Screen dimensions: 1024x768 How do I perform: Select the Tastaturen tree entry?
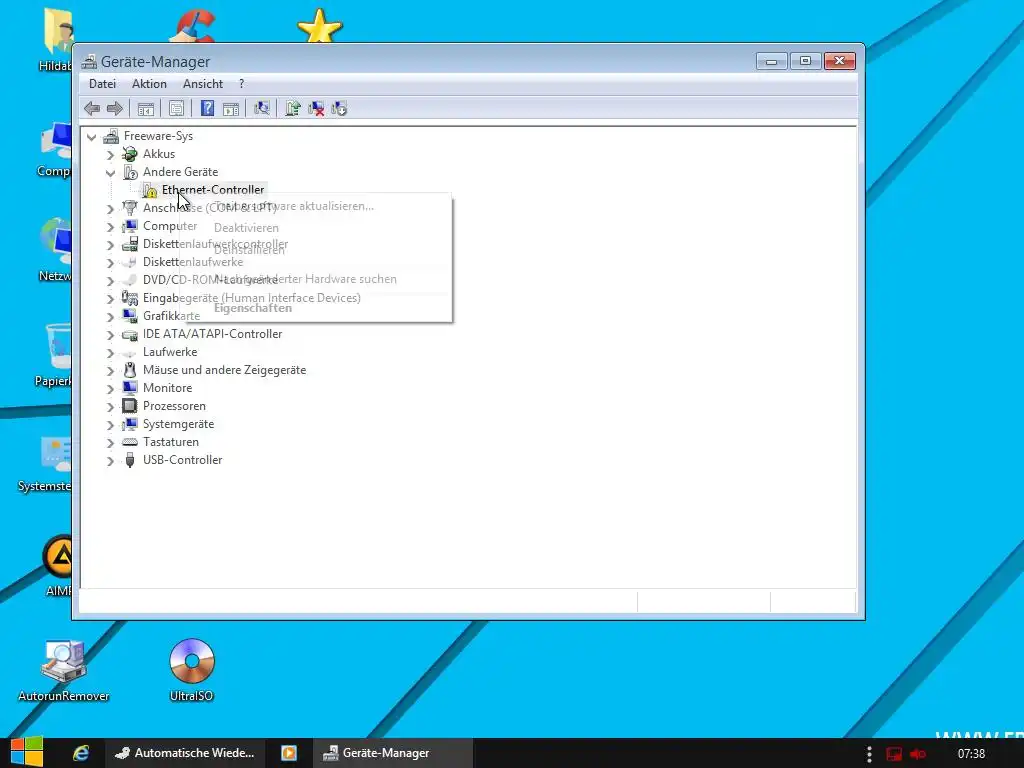pyautogui.click(x=170, y=442)
